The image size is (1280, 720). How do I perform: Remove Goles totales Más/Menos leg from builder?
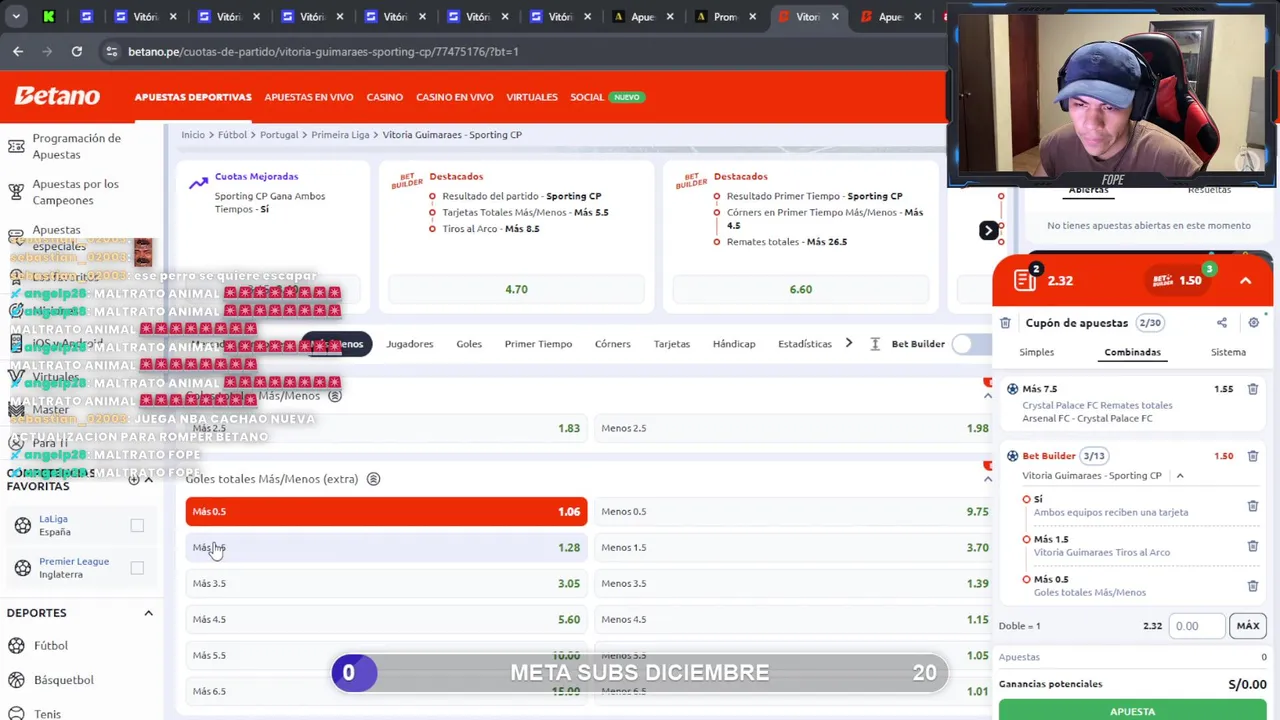[1252, 586]
